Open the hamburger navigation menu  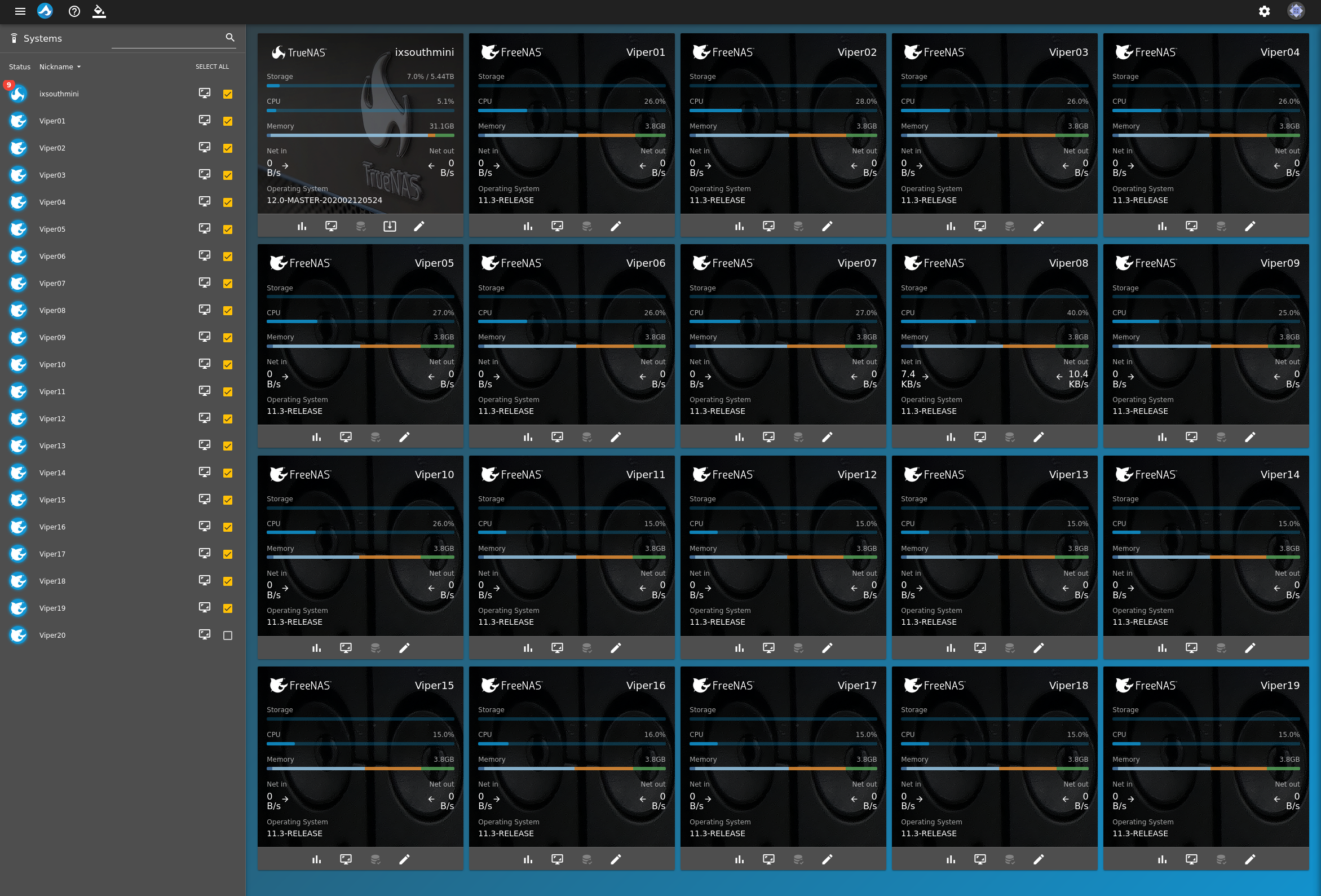[x=20, y=11]
